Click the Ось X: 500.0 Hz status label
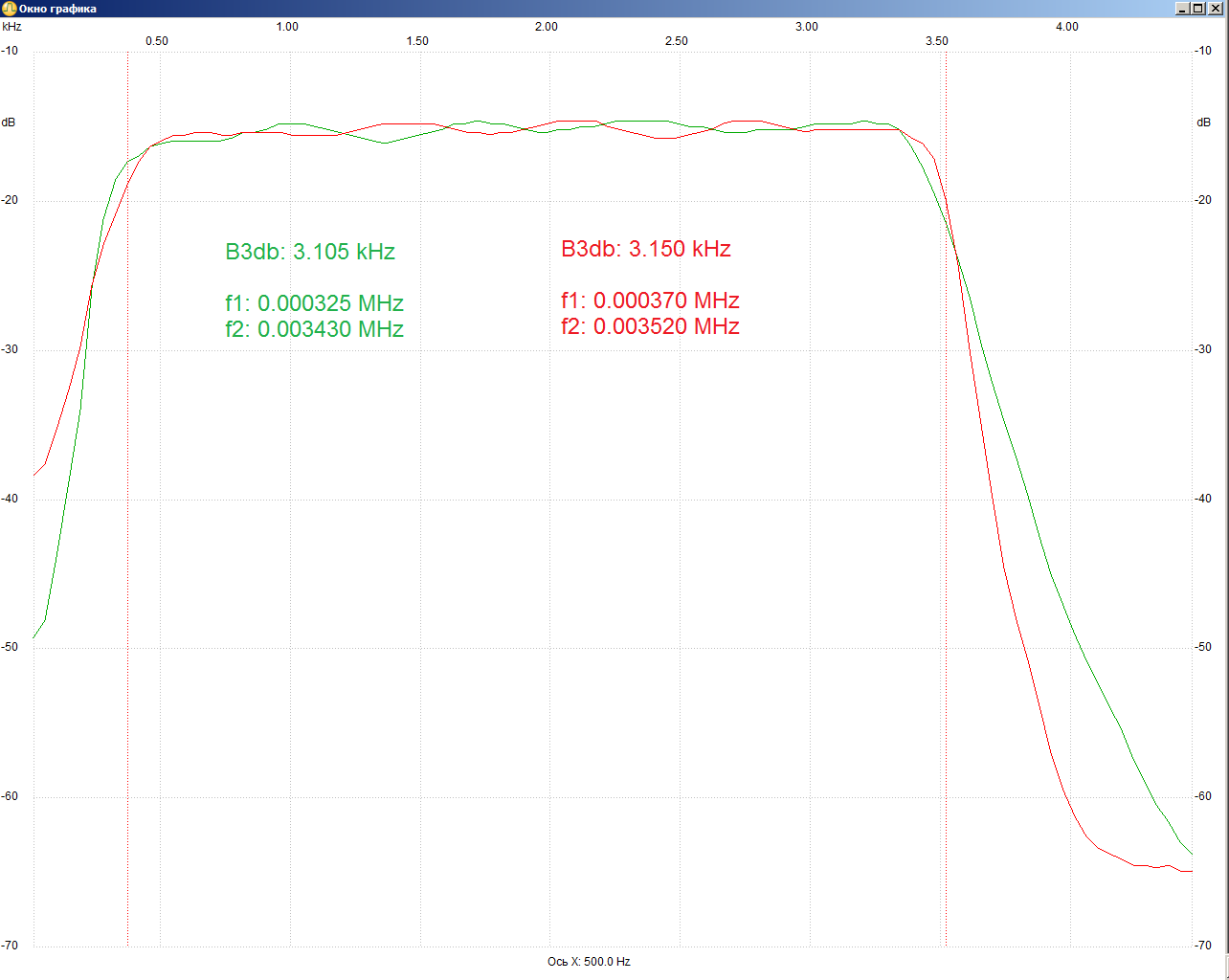The image size is (1229, 980). tap(589, 962)
